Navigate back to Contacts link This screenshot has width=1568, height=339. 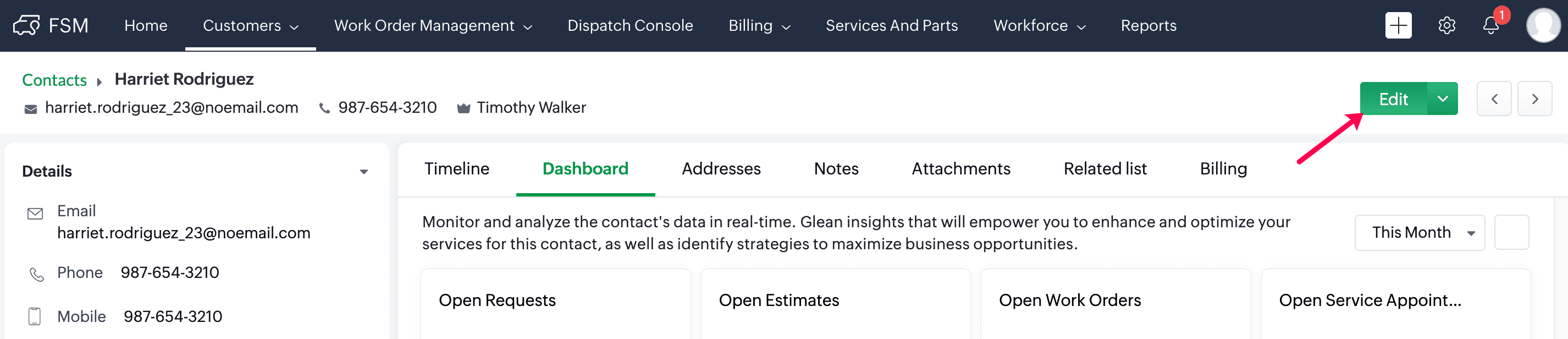coord(54,80)
